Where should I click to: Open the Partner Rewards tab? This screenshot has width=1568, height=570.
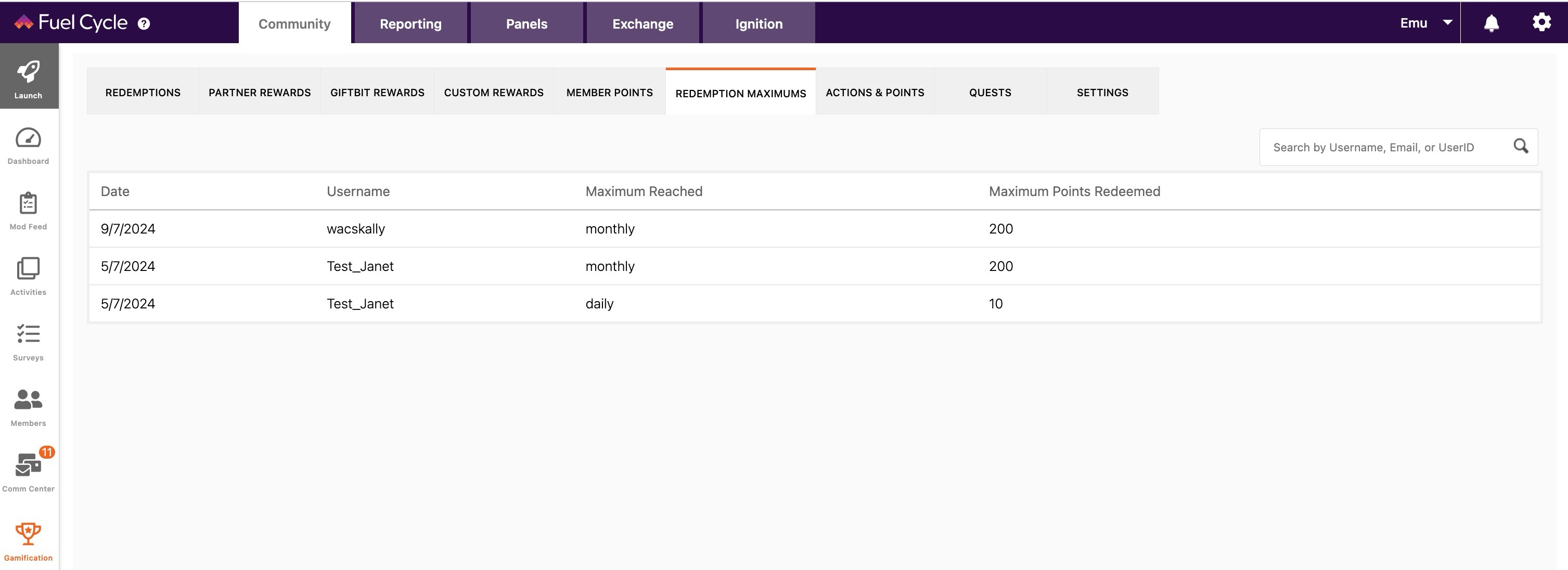260,92
